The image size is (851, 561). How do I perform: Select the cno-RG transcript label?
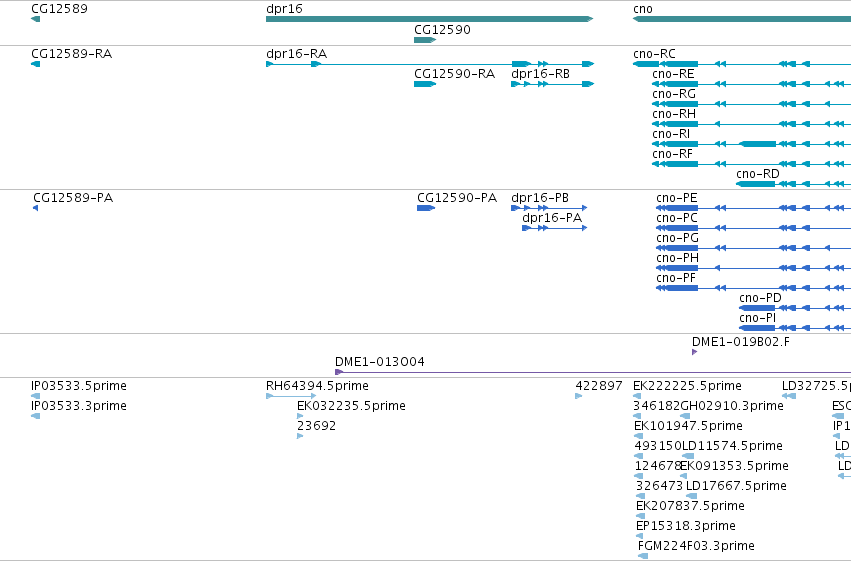coord(674,94)
